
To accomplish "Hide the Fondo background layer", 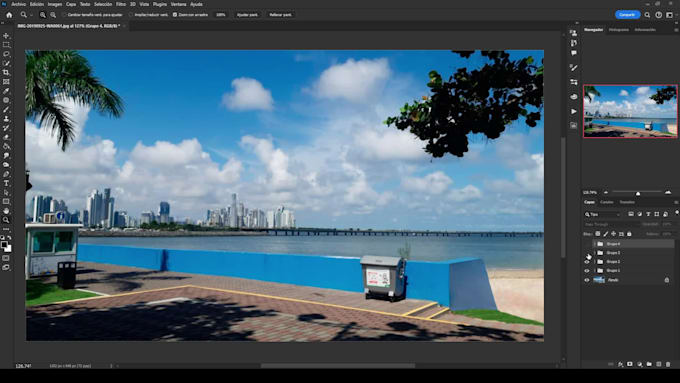I will point(587,280).
